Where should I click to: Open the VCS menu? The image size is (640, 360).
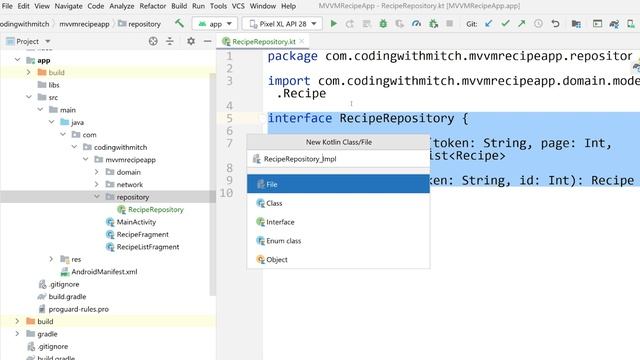click(238, 6)
